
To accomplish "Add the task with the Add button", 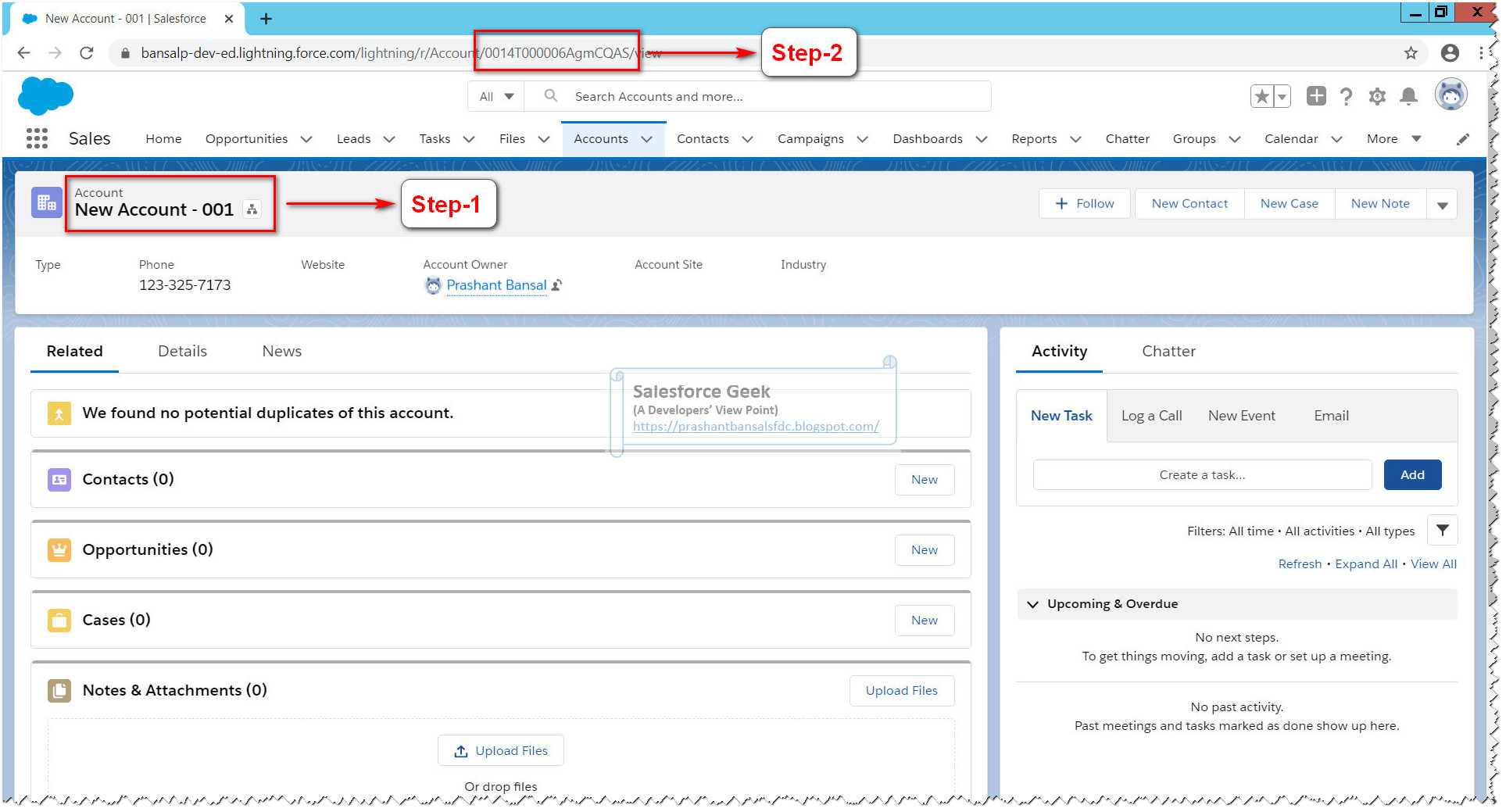I will pos(1412,474).
